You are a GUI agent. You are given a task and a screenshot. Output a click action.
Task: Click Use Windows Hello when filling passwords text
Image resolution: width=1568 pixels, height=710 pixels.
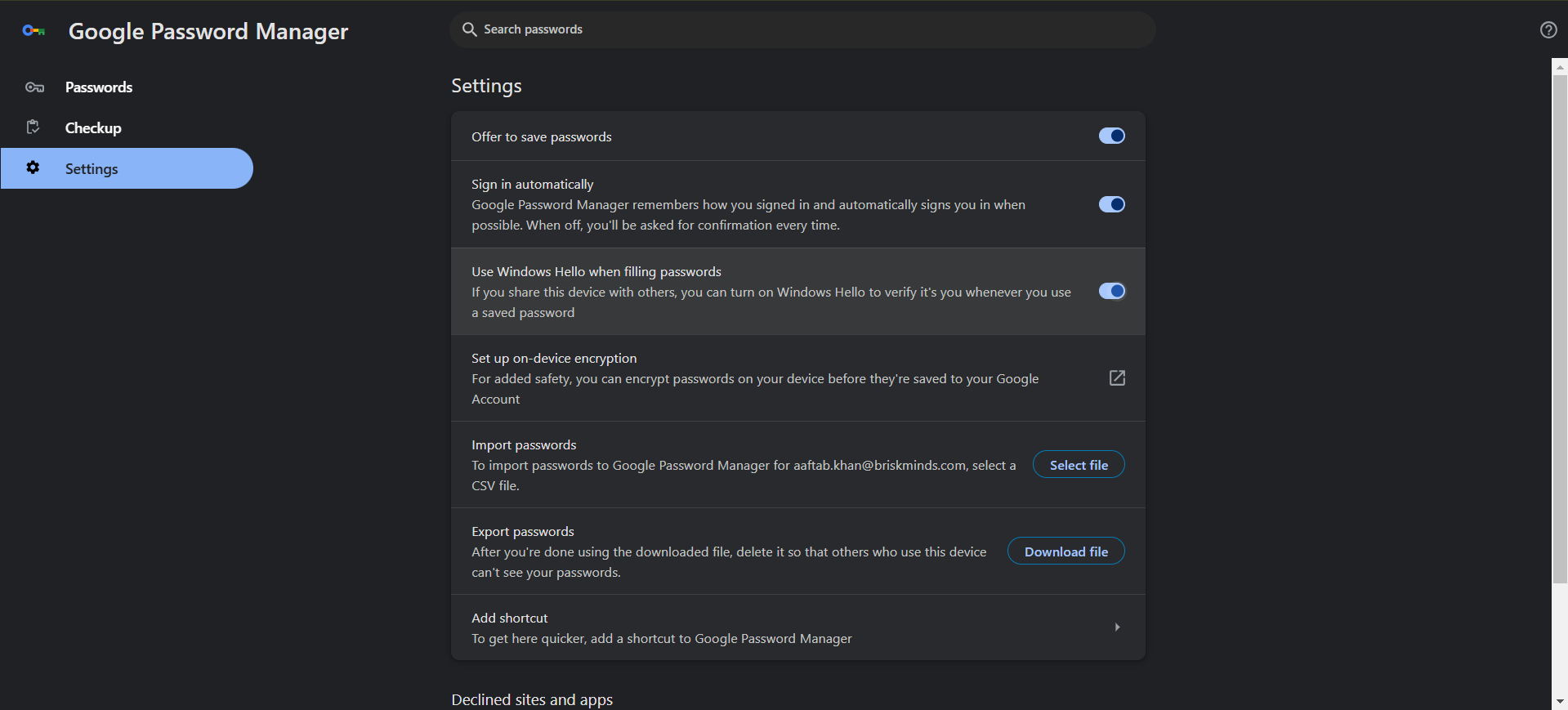[x=596, y=271]
